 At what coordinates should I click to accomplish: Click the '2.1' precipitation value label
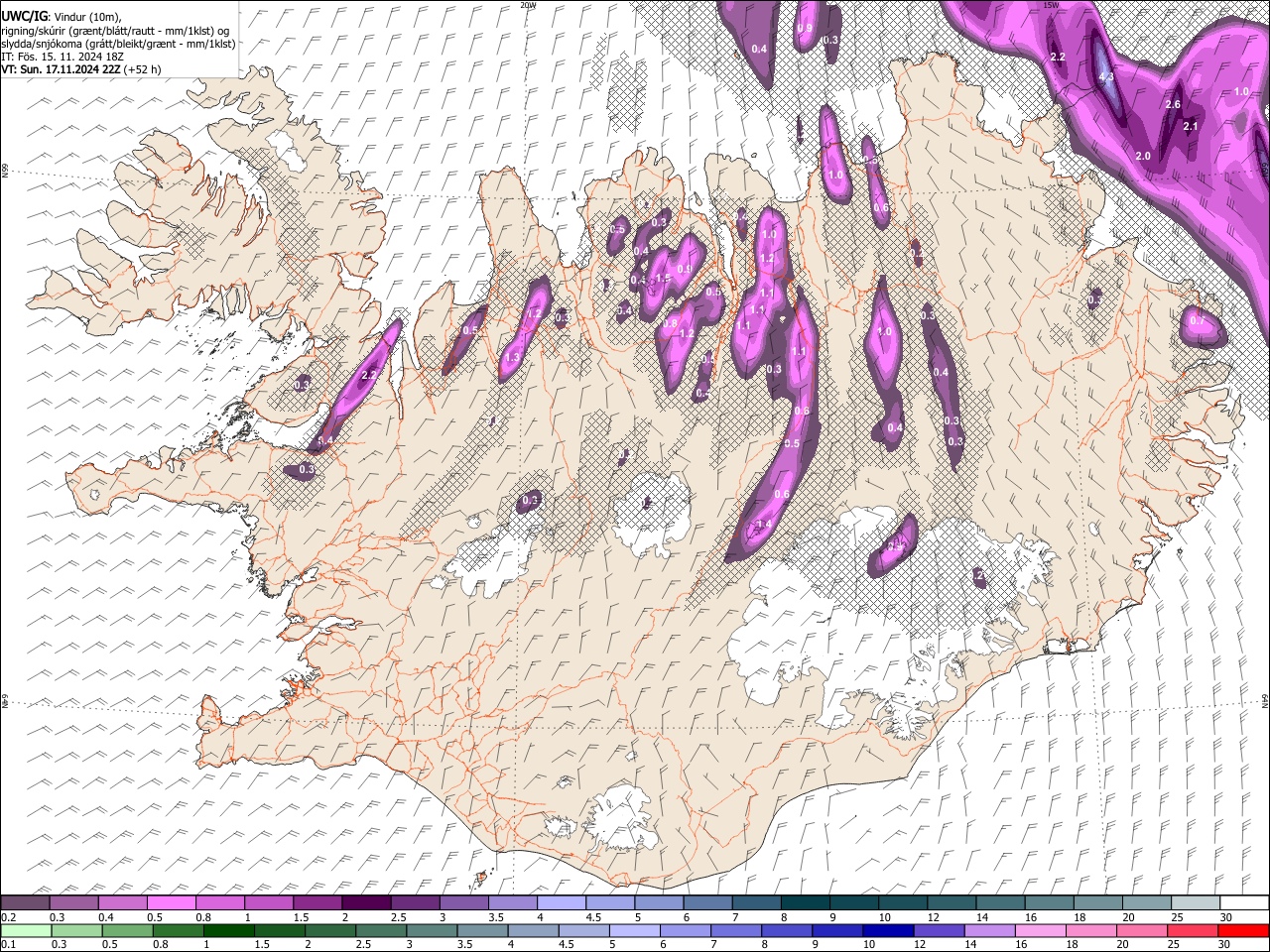tap(1191, 126)
